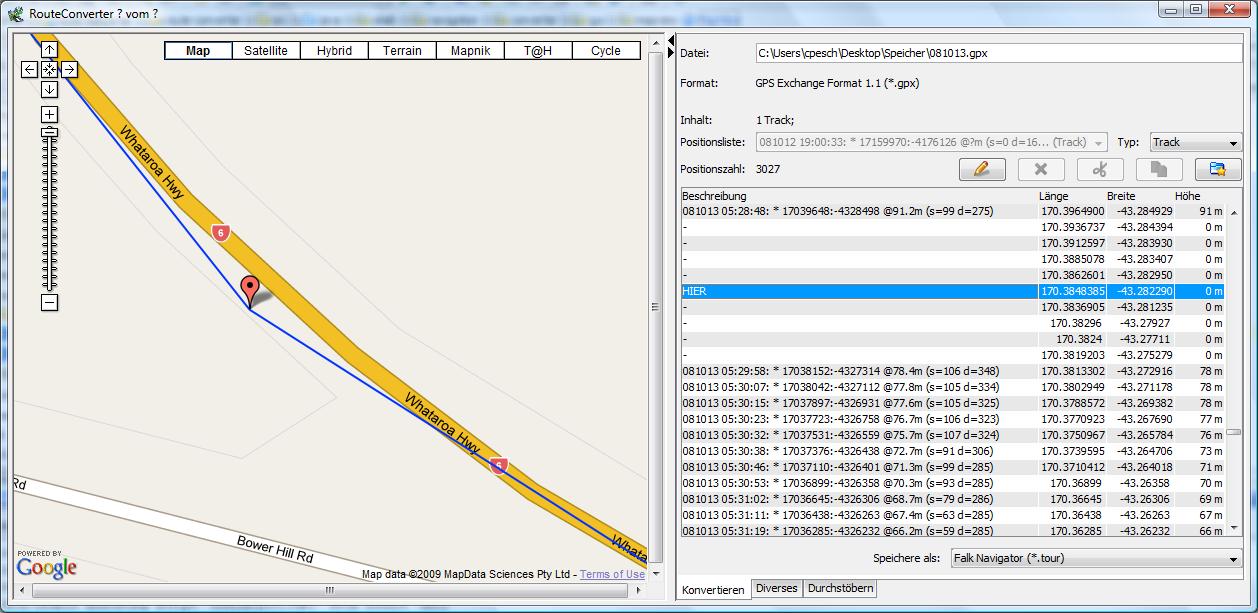This screenshot has height=613, width=1258.
Task: Click latitude value -43.284394
Action: click(1146, 227)
